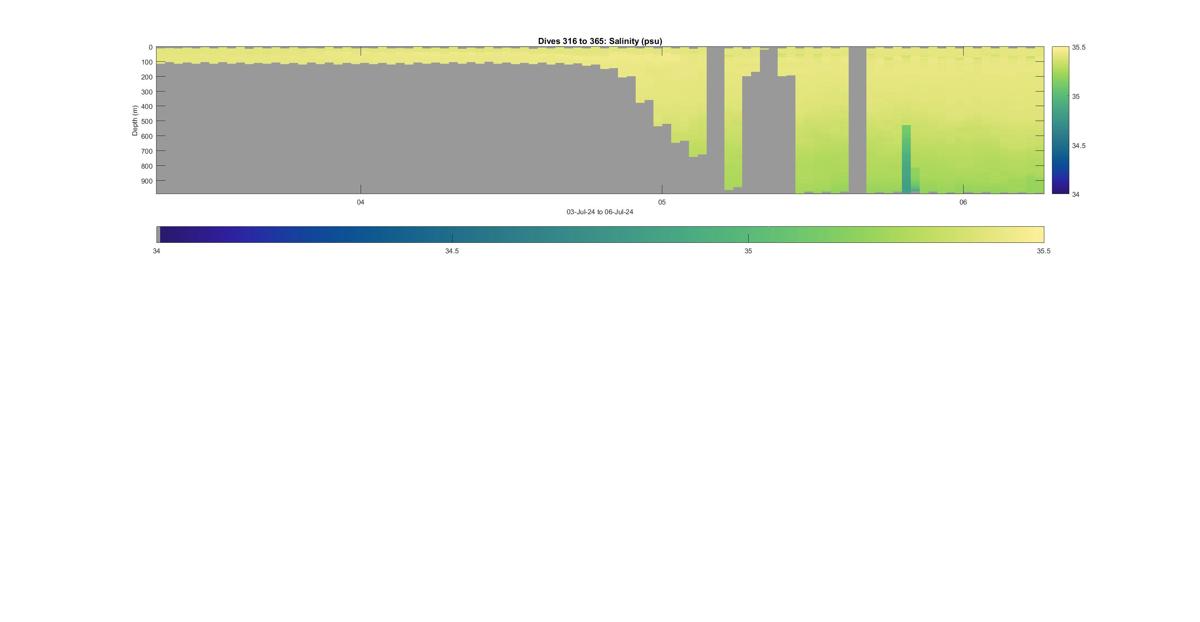1200x622 pixels.
Task: Select the '04' date tick on the x-axis
Action: 361,202
